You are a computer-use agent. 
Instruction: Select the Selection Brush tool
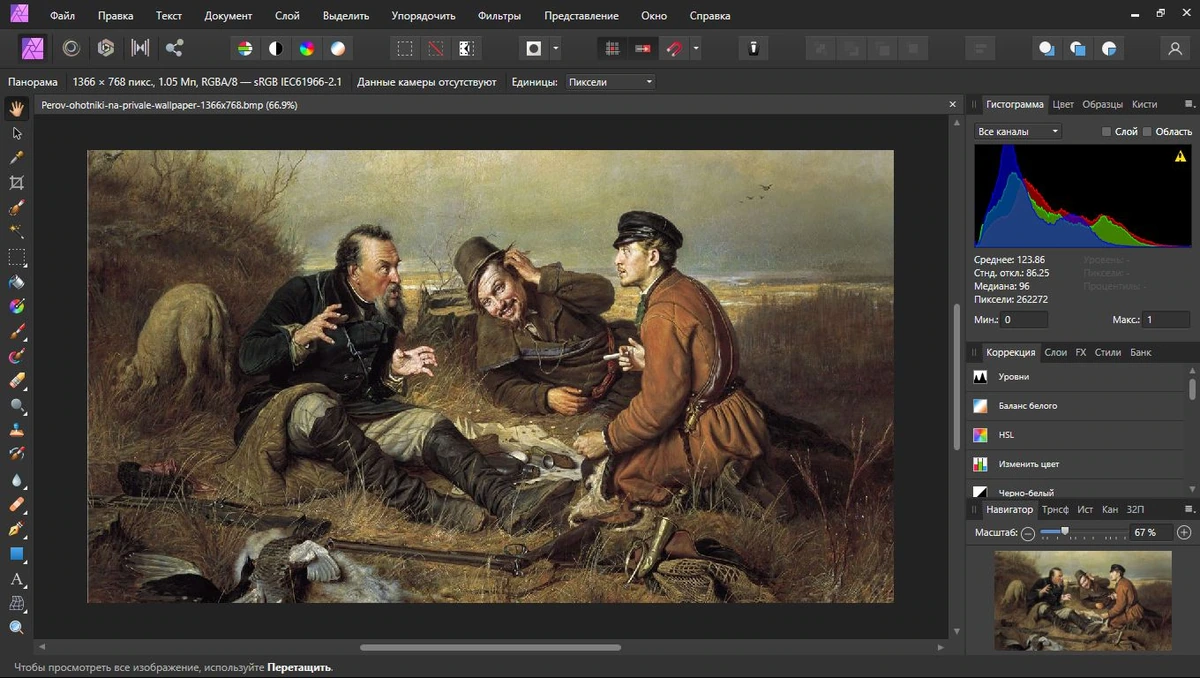(16, 208)
